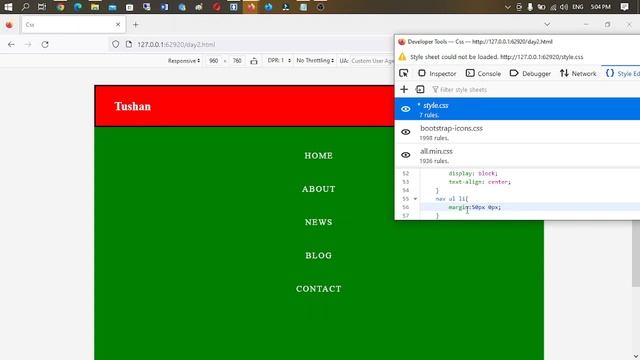Click the viewport height field 760
Screen dimensions: 640x360
coord(237,60)
